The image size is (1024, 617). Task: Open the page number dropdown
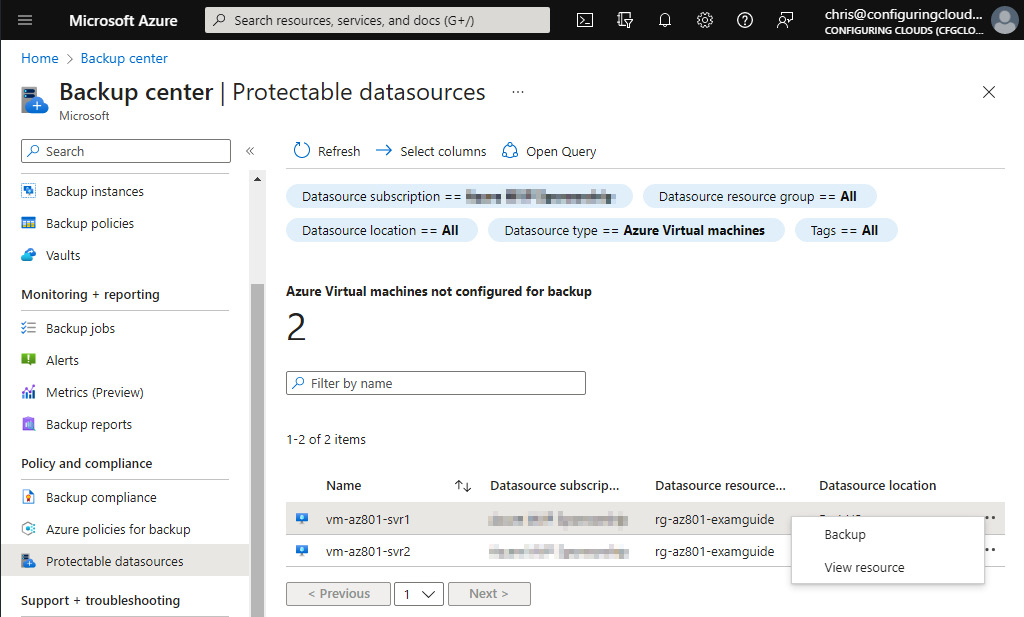pos(419,593)
